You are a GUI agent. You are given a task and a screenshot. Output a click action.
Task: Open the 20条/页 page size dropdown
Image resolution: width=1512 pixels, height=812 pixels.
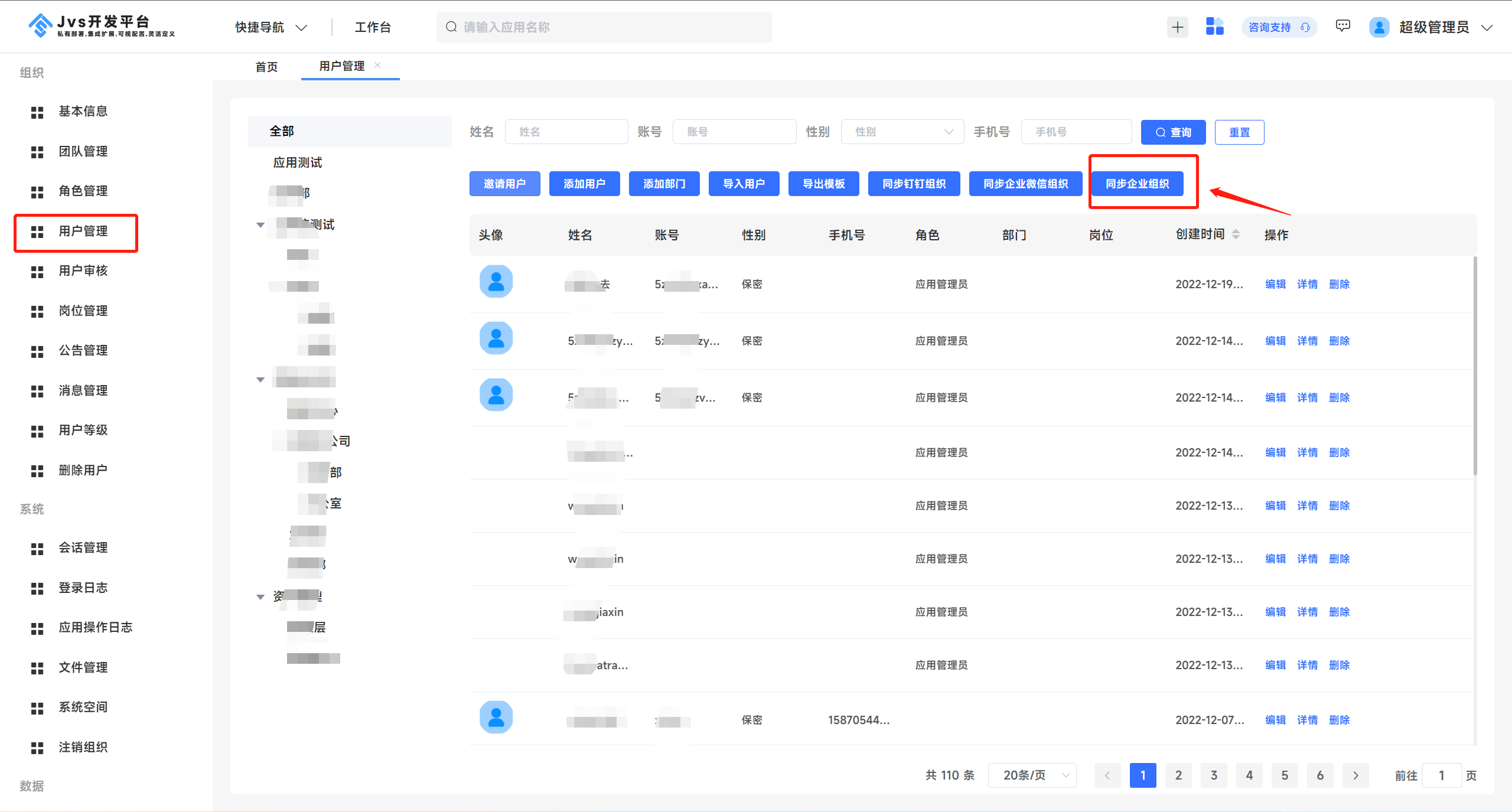pyautogui.click(x=1032, y=775)
